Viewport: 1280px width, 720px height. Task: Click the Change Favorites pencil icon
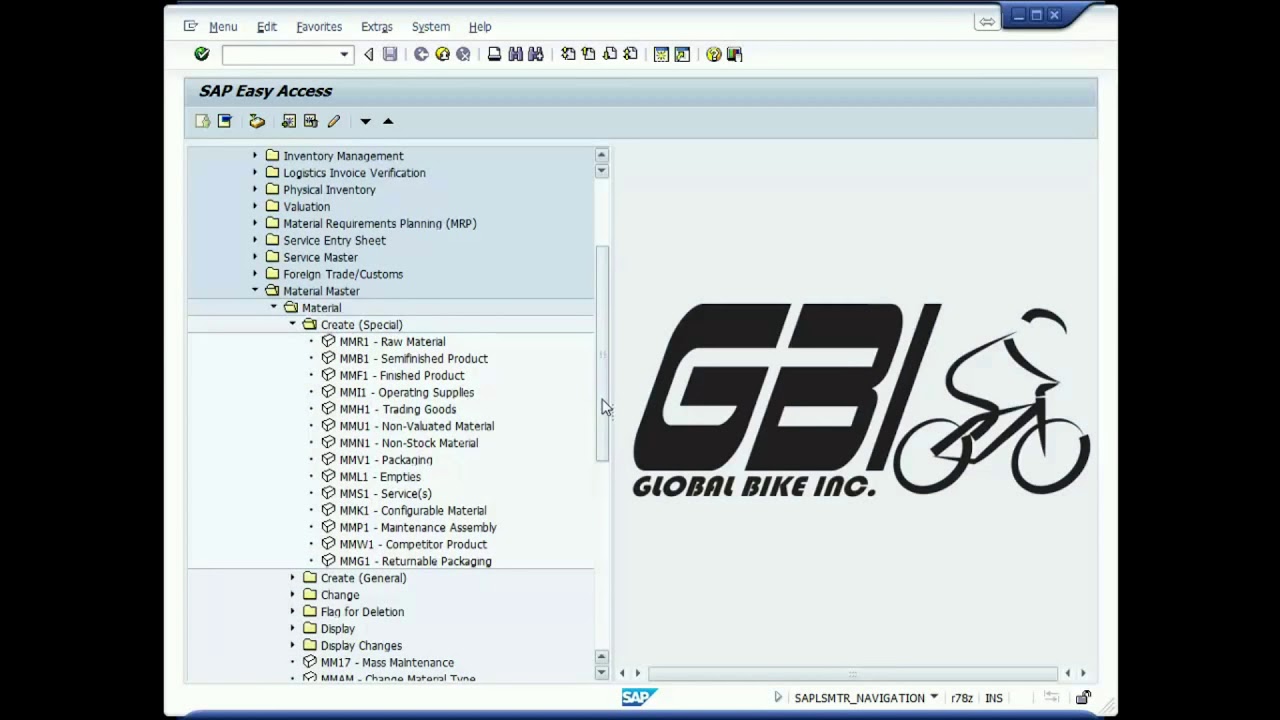[x=333, y=121]
